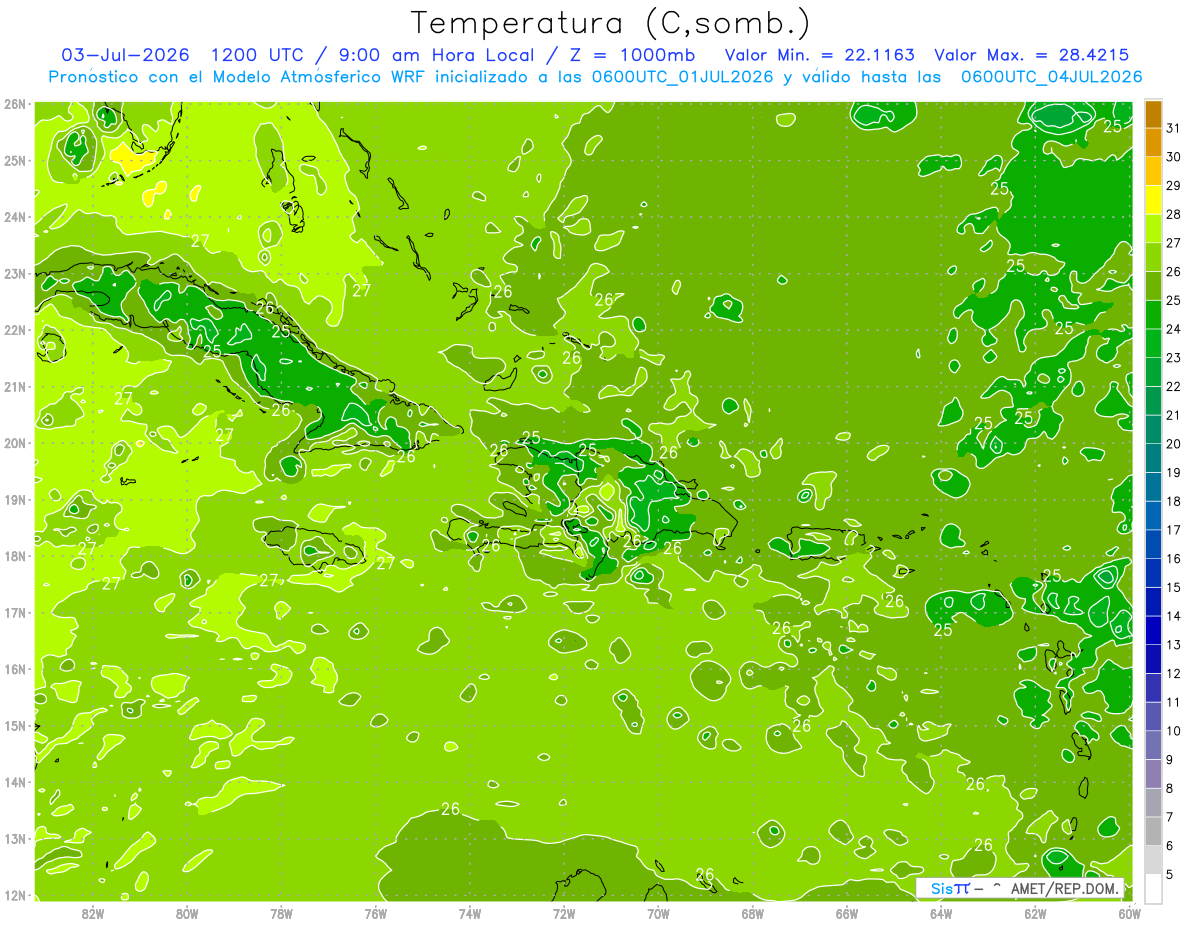Click the '62W' longitude axis label
The width and height of the screenshot is (1200, 927).
(x=1035, y=914)
